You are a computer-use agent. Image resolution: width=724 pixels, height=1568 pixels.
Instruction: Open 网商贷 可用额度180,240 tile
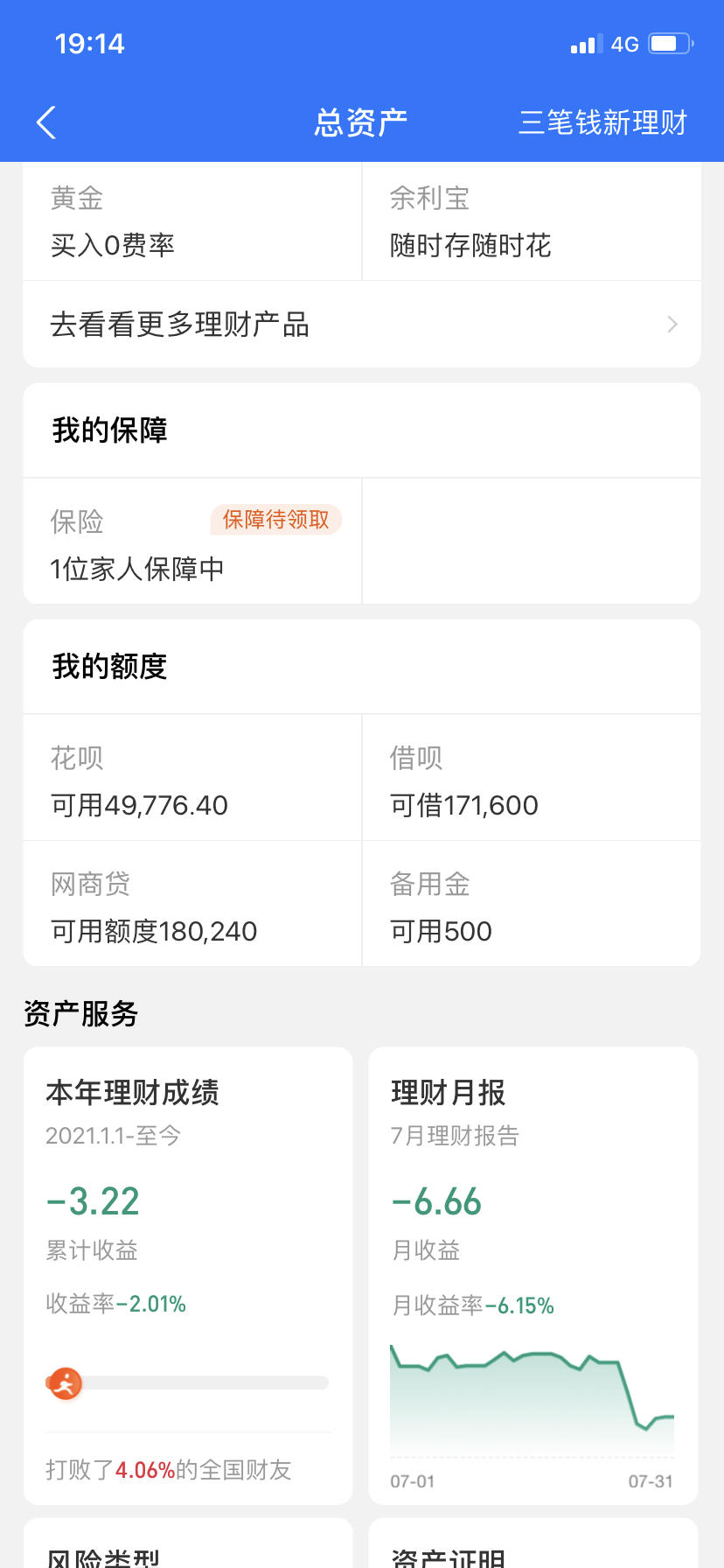pyautogui.click(x=192, y=904)
